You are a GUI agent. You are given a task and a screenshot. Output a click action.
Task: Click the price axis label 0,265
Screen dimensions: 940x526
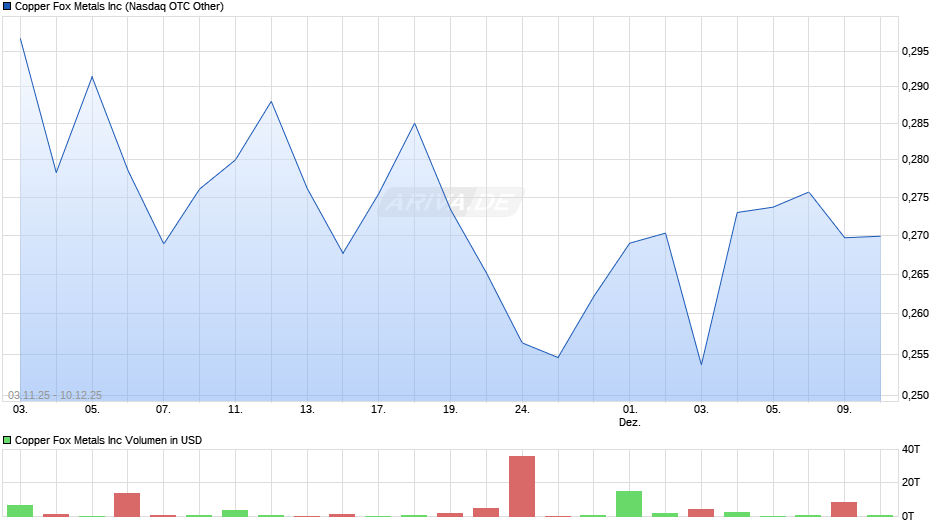pyautogui.click(x=915, y=275)
